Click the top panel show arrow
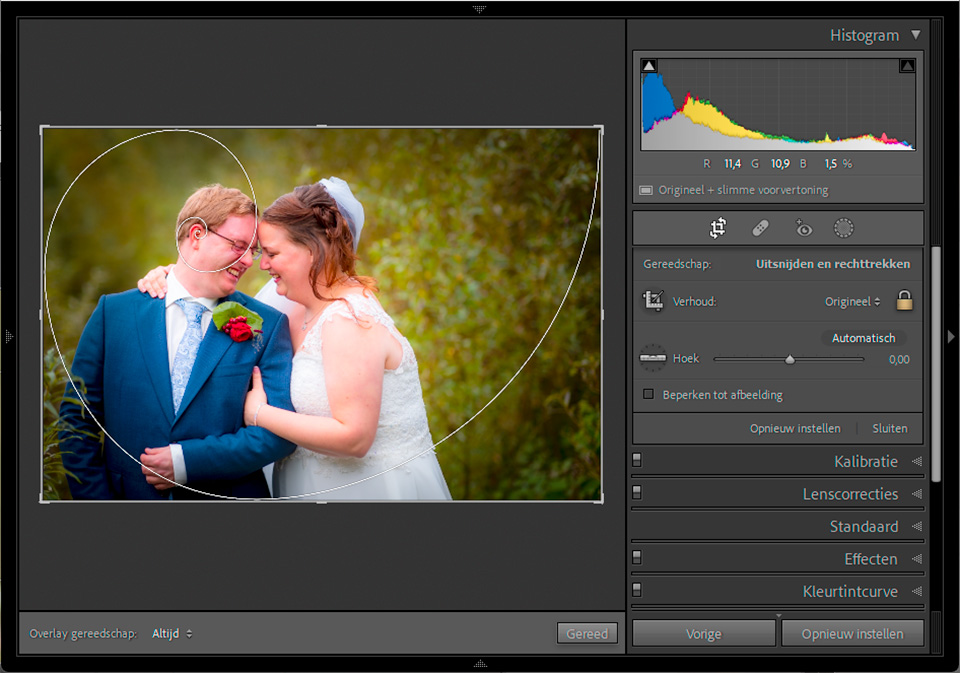Screen dimensions: 960x673 [479, 9]
